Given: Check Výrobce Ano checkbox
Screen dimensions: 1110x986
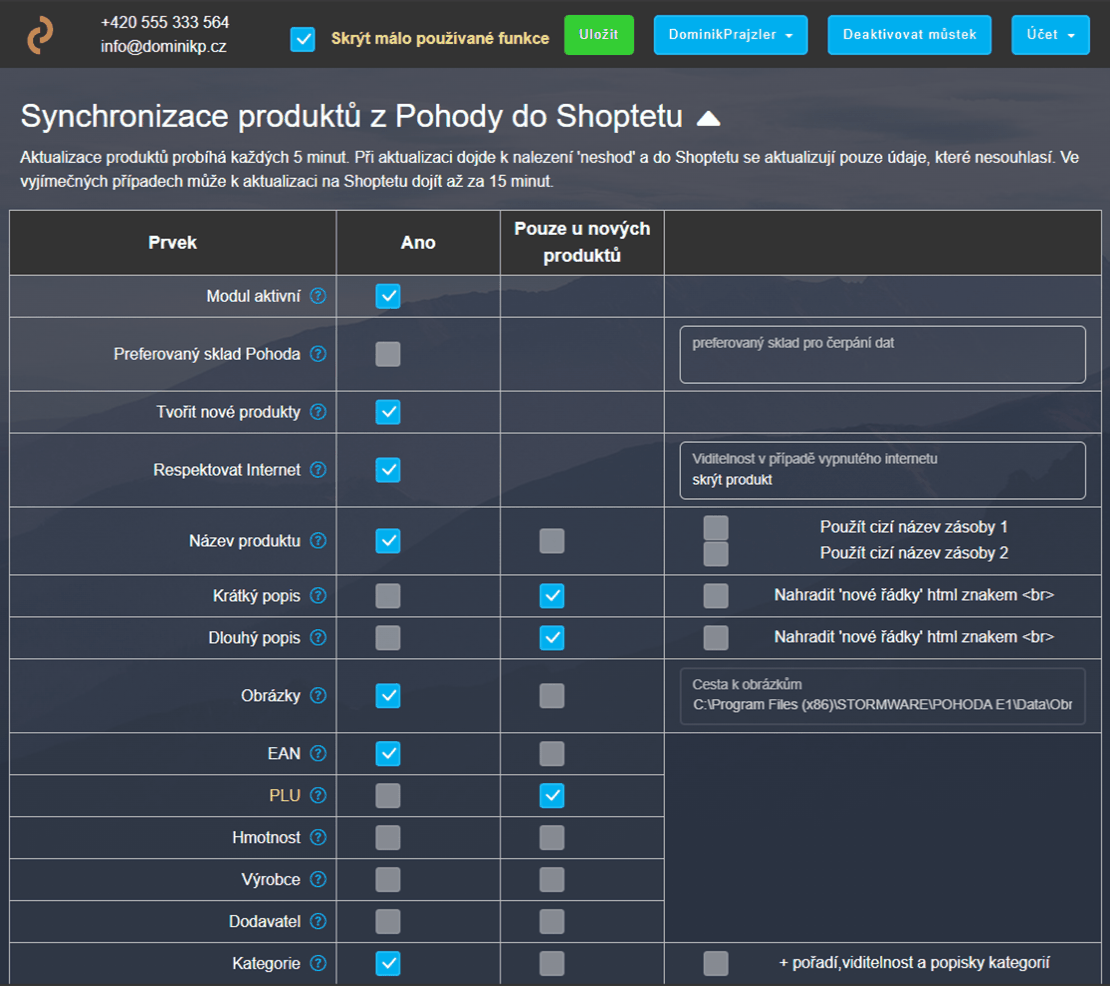Looking at the screenshot, I should tap(388, 879).
